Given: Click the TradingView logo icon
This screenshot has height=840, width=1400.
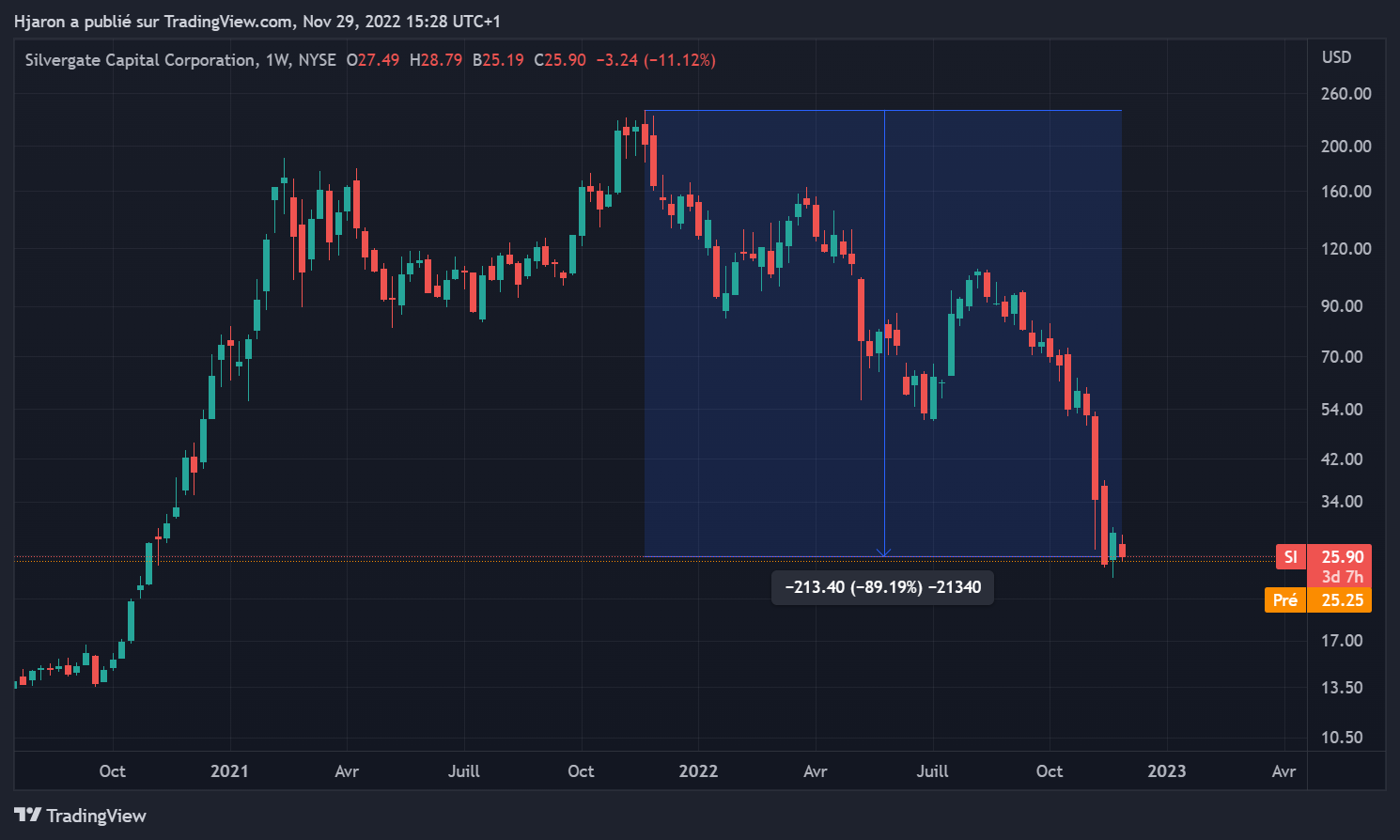Looking at the screenshot, I should coord(27,815).
